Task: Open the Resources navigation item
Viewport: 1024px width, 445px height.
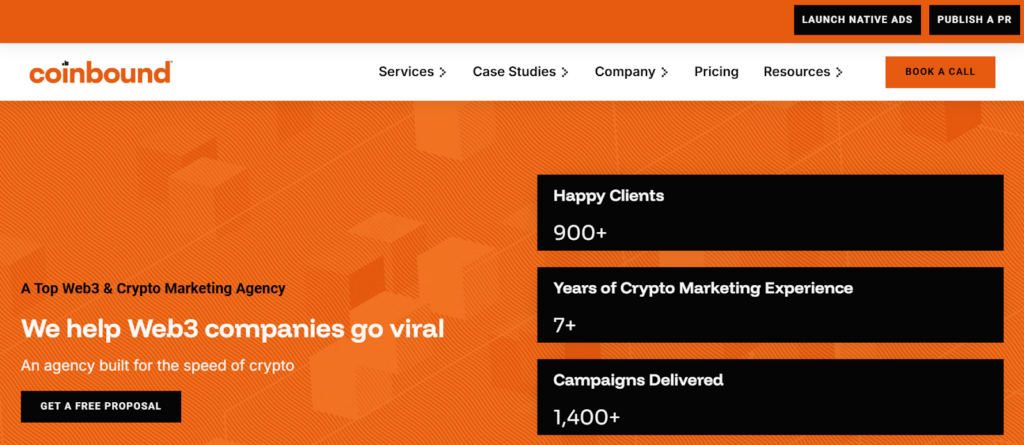Action: 796,72
